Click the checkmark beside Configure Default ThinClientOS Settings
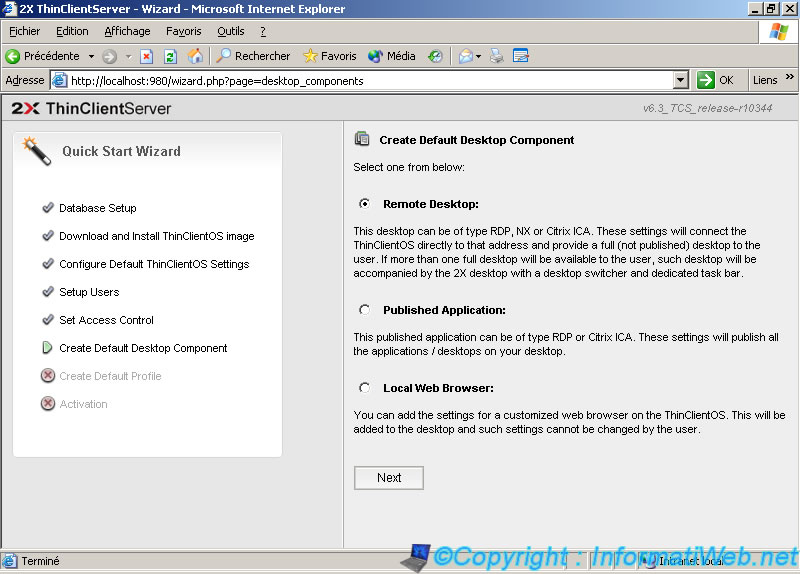Viewport: 800px width, 574px height. point(48,264)
